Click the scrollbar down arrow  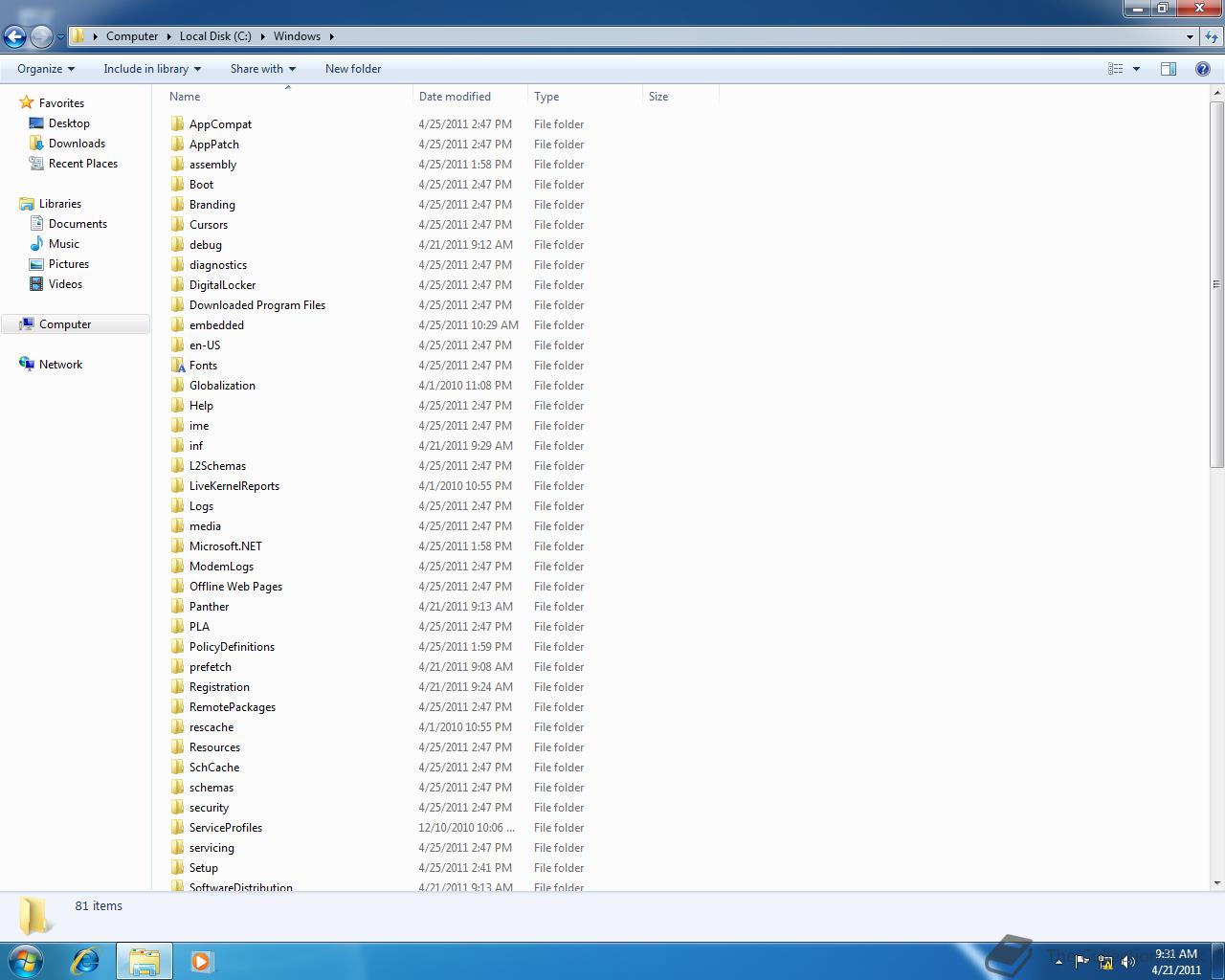point(1216,883)
